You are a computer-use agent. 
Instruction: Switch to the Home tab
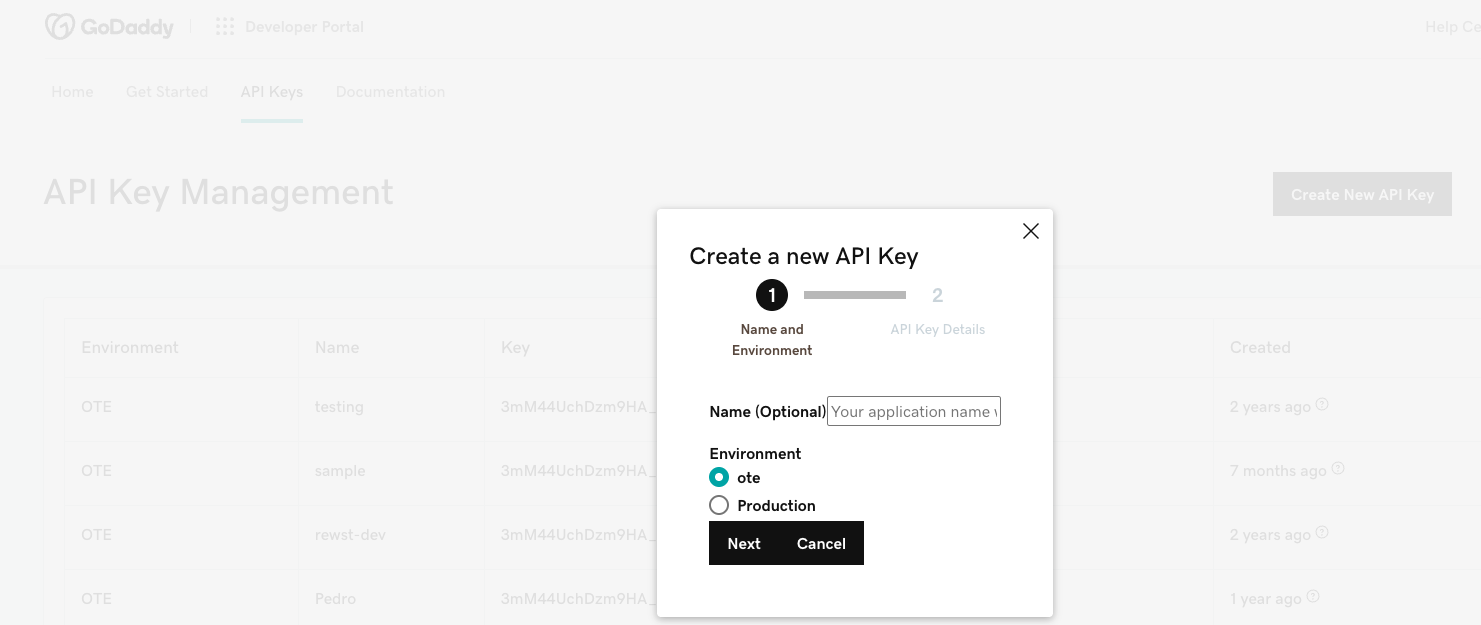pyautogui.click(x=72, y=92)
